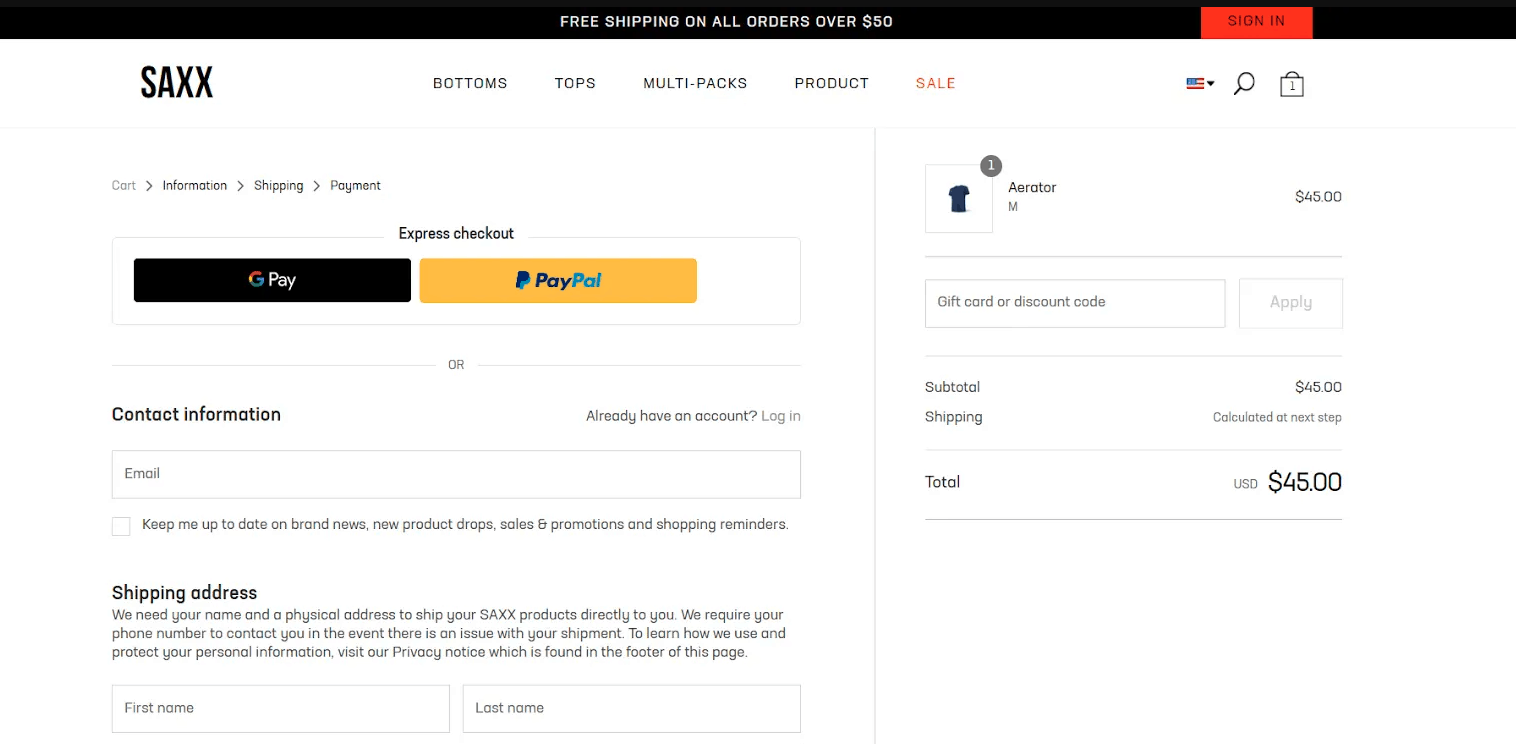Select the Payment breadcrumb step
Screen dimensions: 1516x744
coord(356,186)
